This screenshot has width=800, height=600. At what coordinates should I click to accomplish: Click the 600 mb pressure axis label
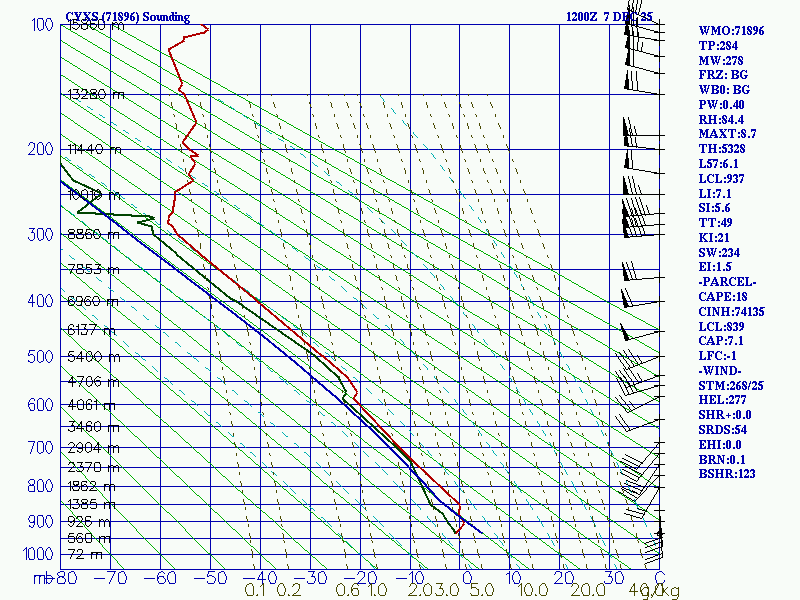click(x=40, y=405)
